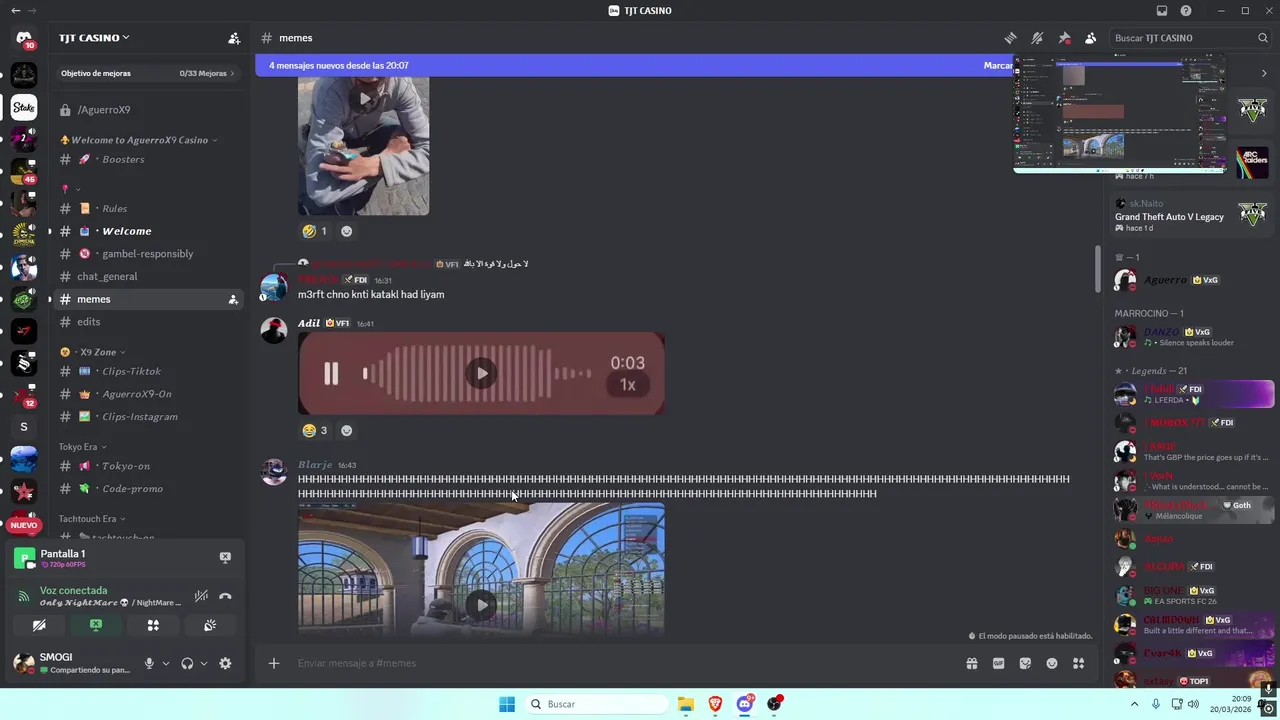Open the threads icon in channel header

point(1011,38)
